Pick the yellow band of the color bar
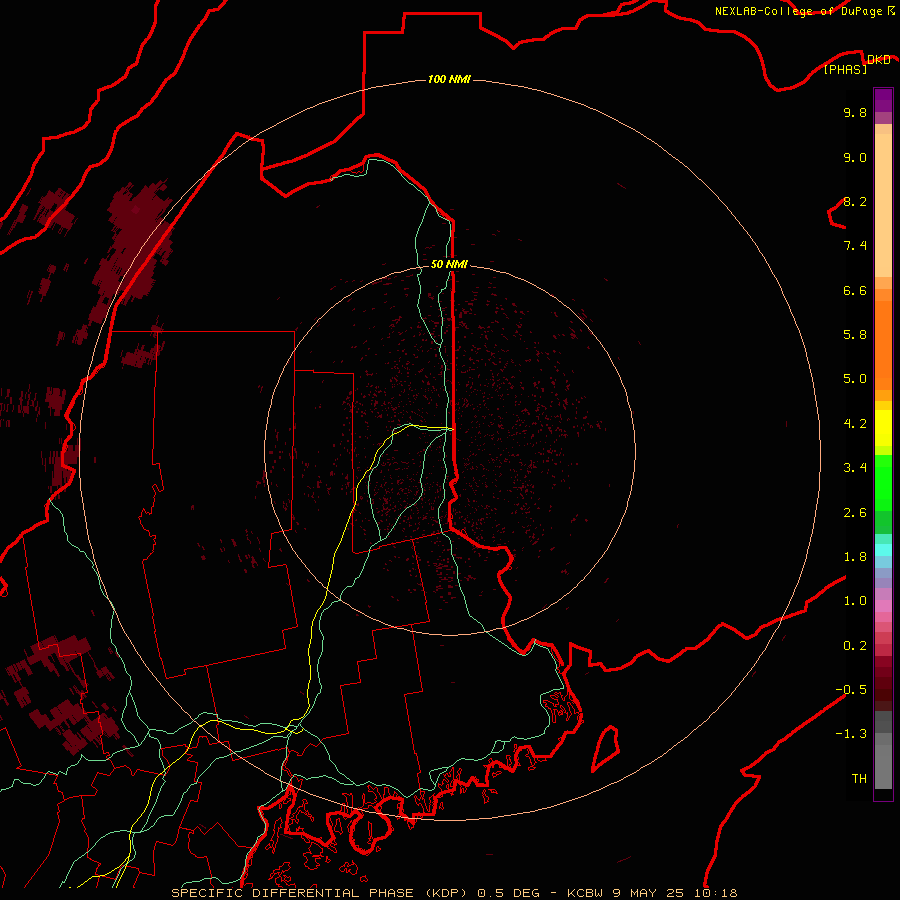This screenshot has height=900, width=900. click(883, 428)
